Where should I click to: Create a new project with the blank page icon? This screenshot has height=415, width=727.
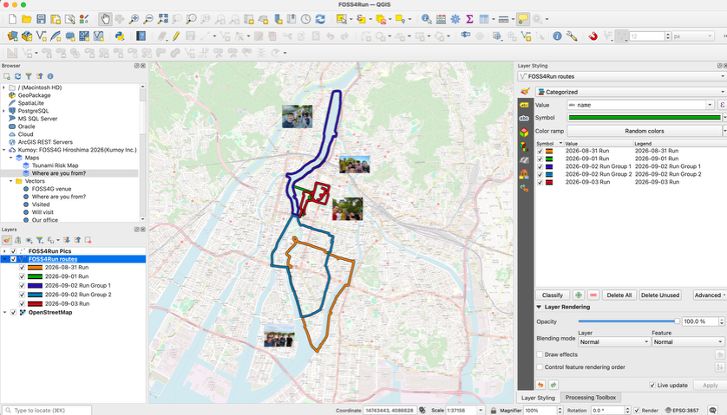(13, 19)
